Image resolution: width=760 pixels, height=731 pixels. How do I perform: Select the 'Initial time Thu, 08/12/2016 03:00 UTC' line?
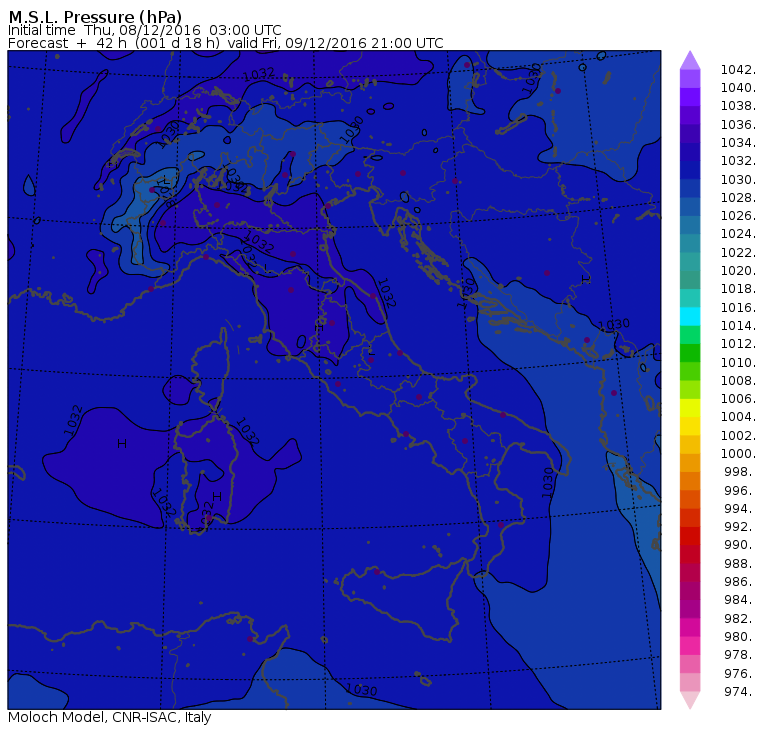click(x=144, y=30)
